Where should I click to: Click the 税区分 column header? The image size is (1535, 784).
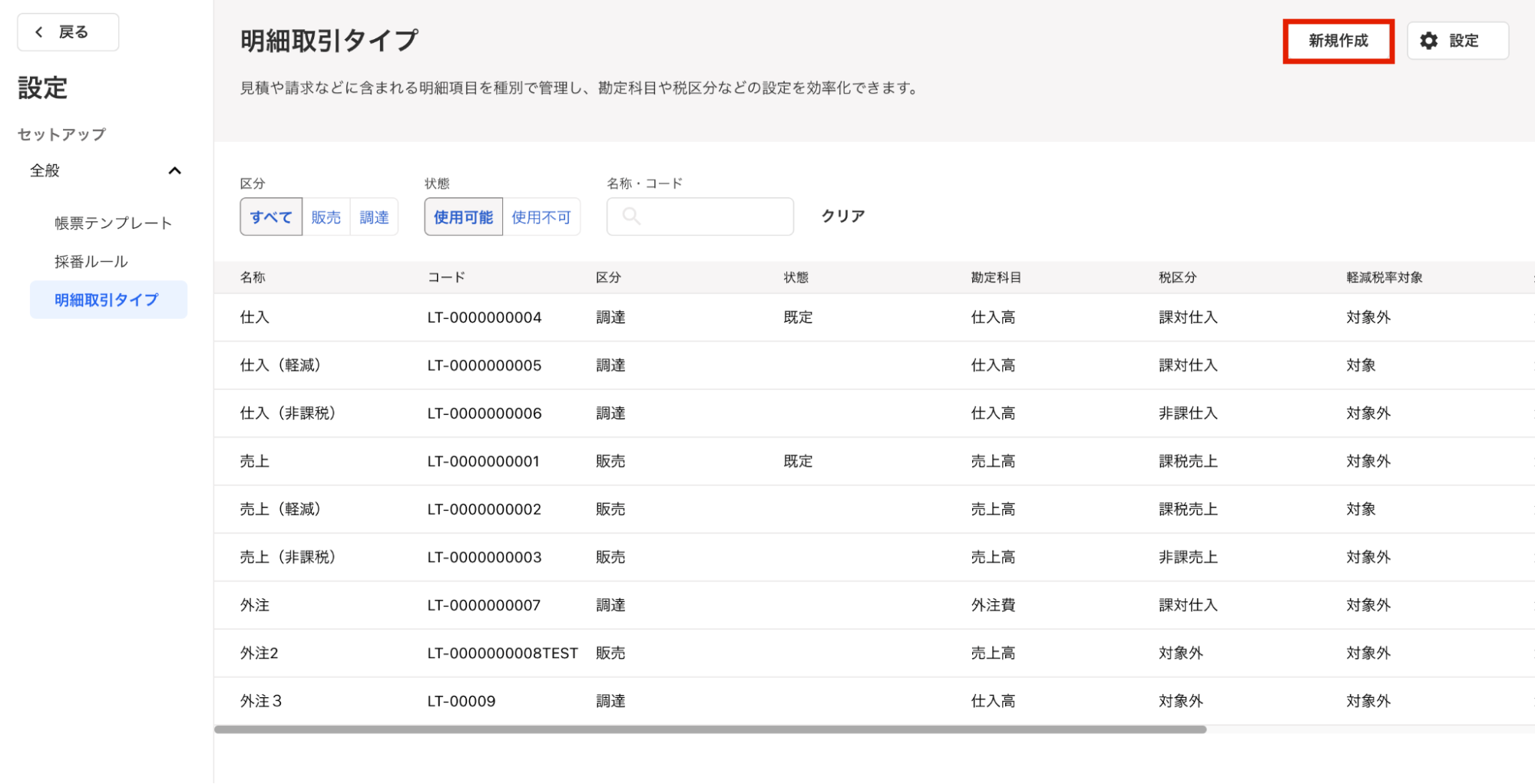click(x=1177, y=277)
